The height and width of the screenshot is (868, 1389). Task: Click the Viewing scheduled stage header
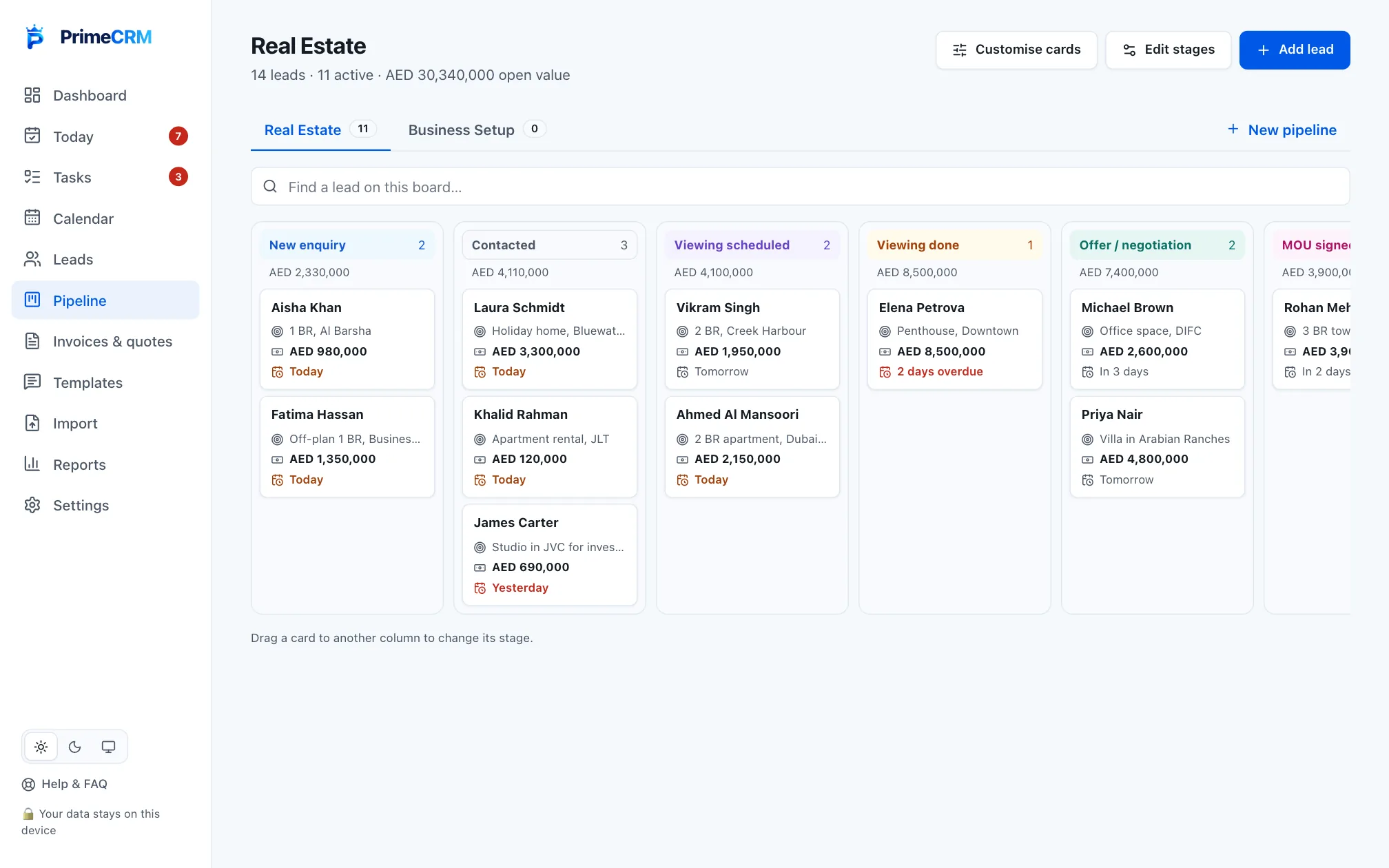pos(752,245)
